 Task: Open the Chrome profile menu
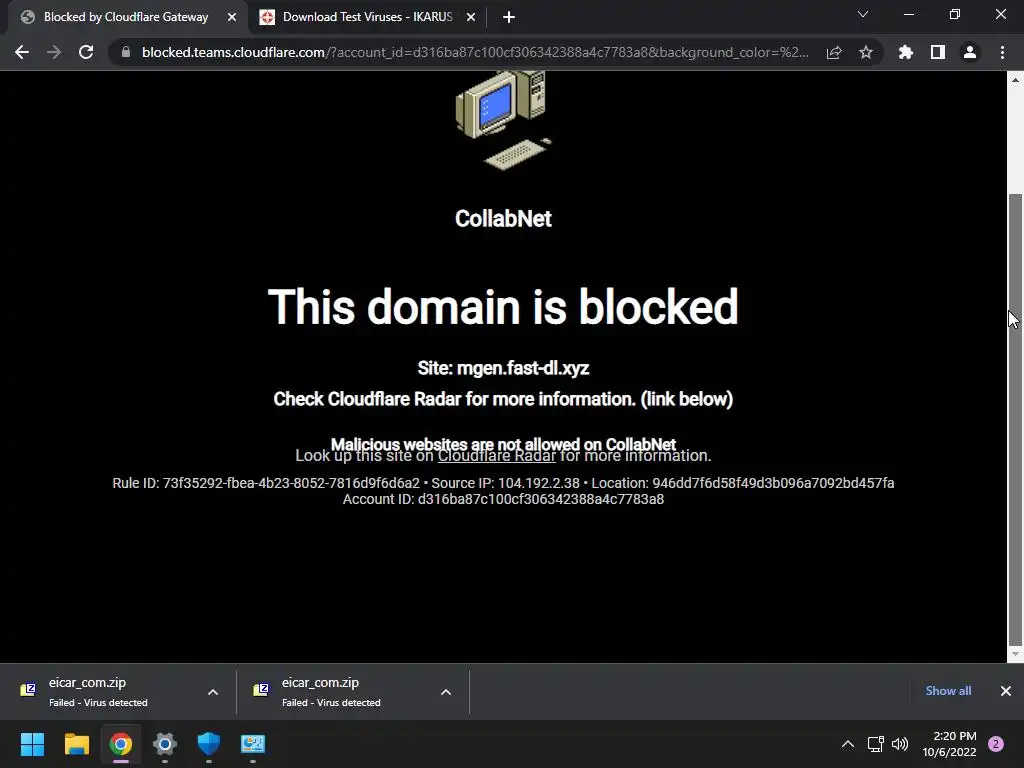[970, 52]
